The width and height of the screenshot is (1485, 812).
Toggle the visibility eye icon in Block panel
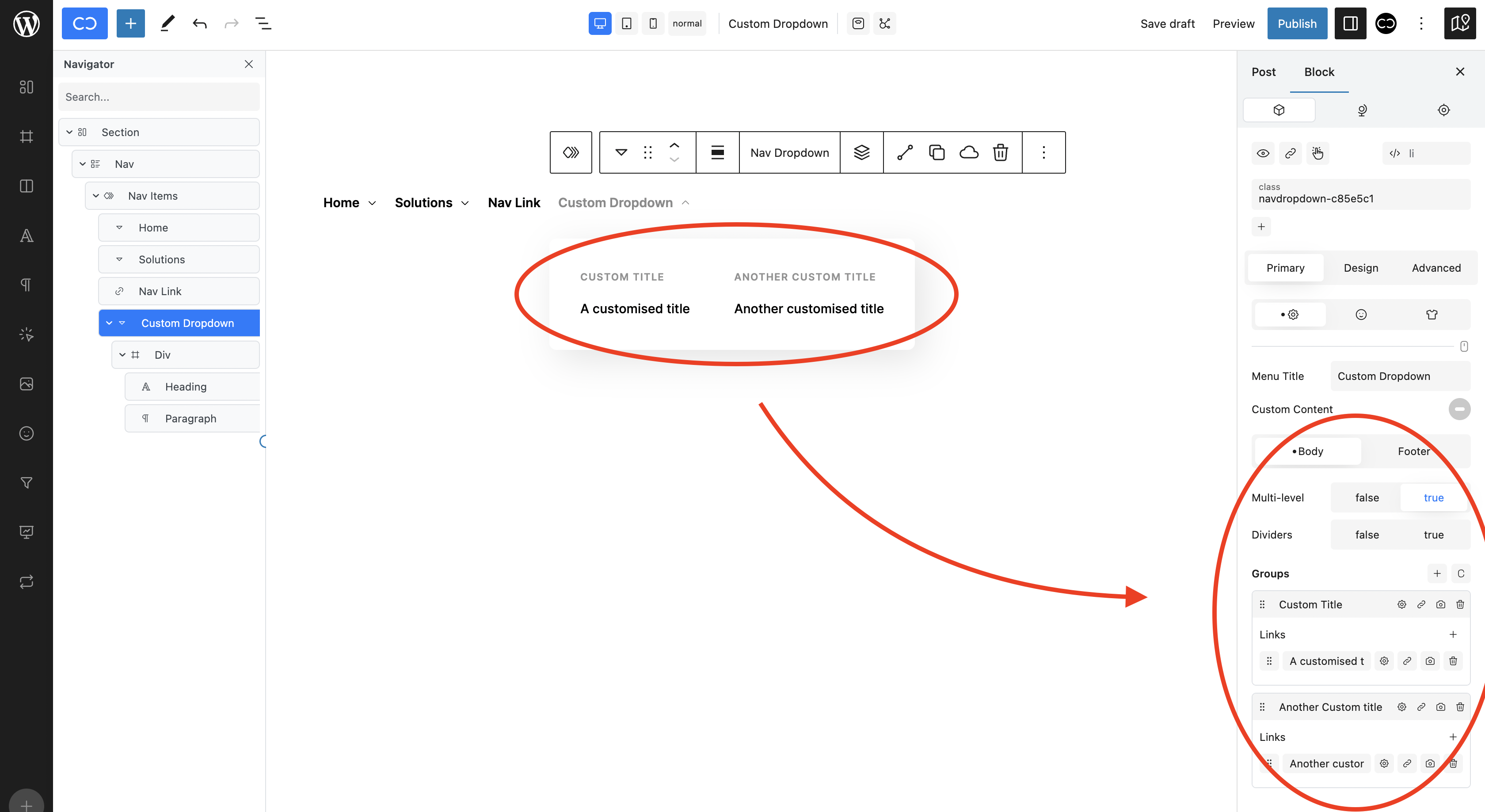(x=1263, y=153)
